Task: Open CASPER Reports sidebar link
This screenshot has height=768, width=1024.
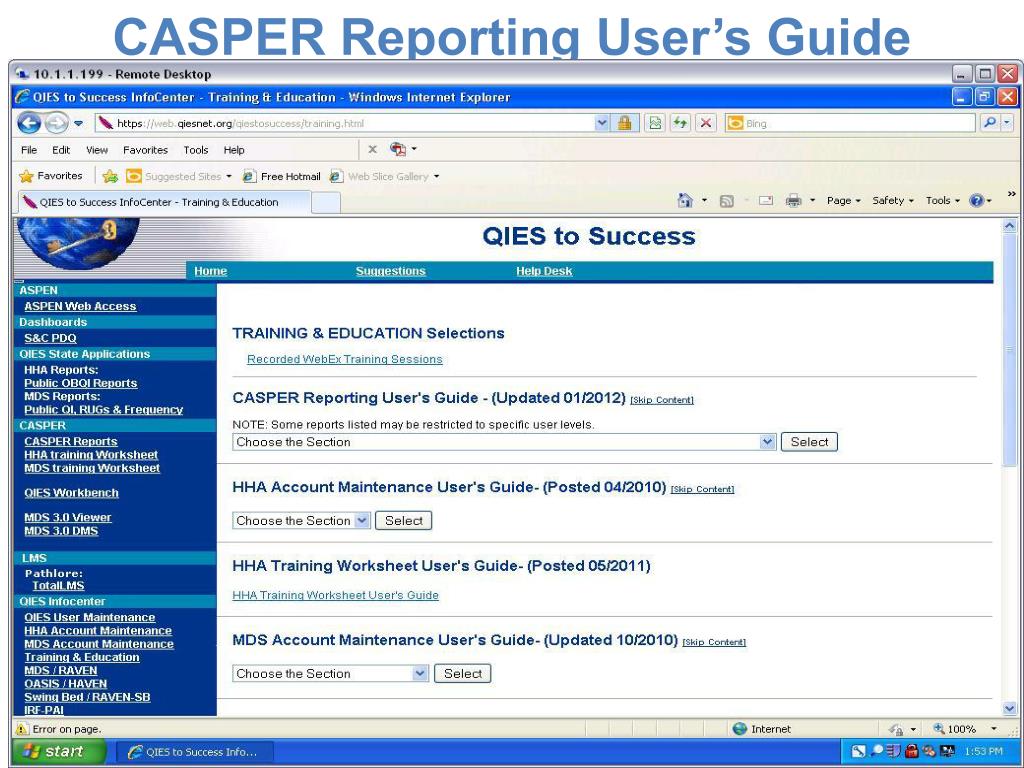Action: [71, 441]
